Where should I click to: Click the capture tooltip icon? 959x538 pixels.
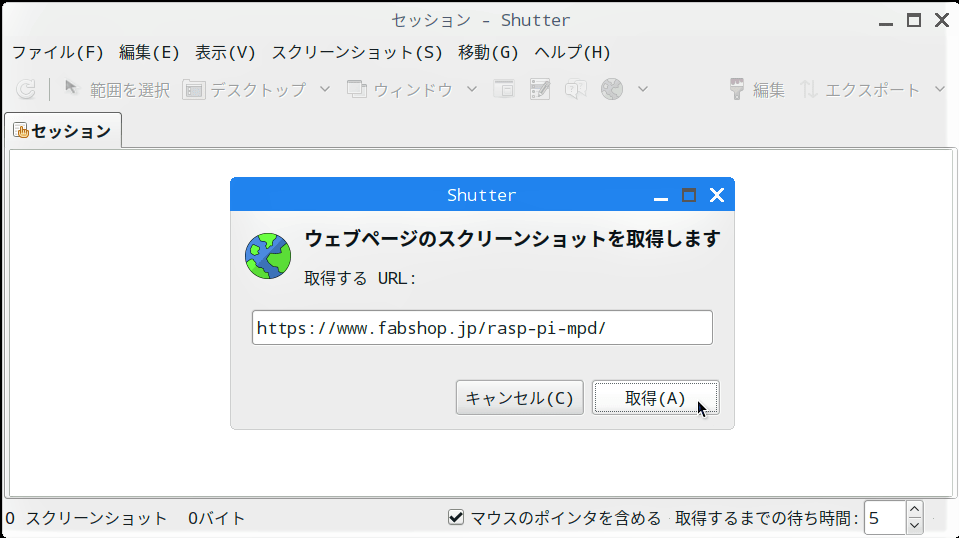576,89
